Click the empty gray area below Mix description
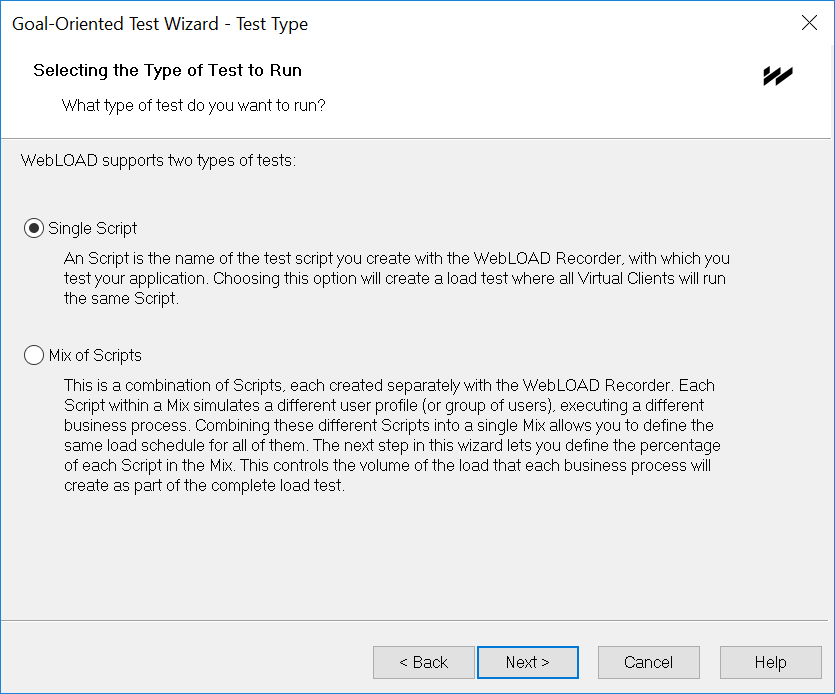Screen dimensions: 835x694 click(418, 557)
